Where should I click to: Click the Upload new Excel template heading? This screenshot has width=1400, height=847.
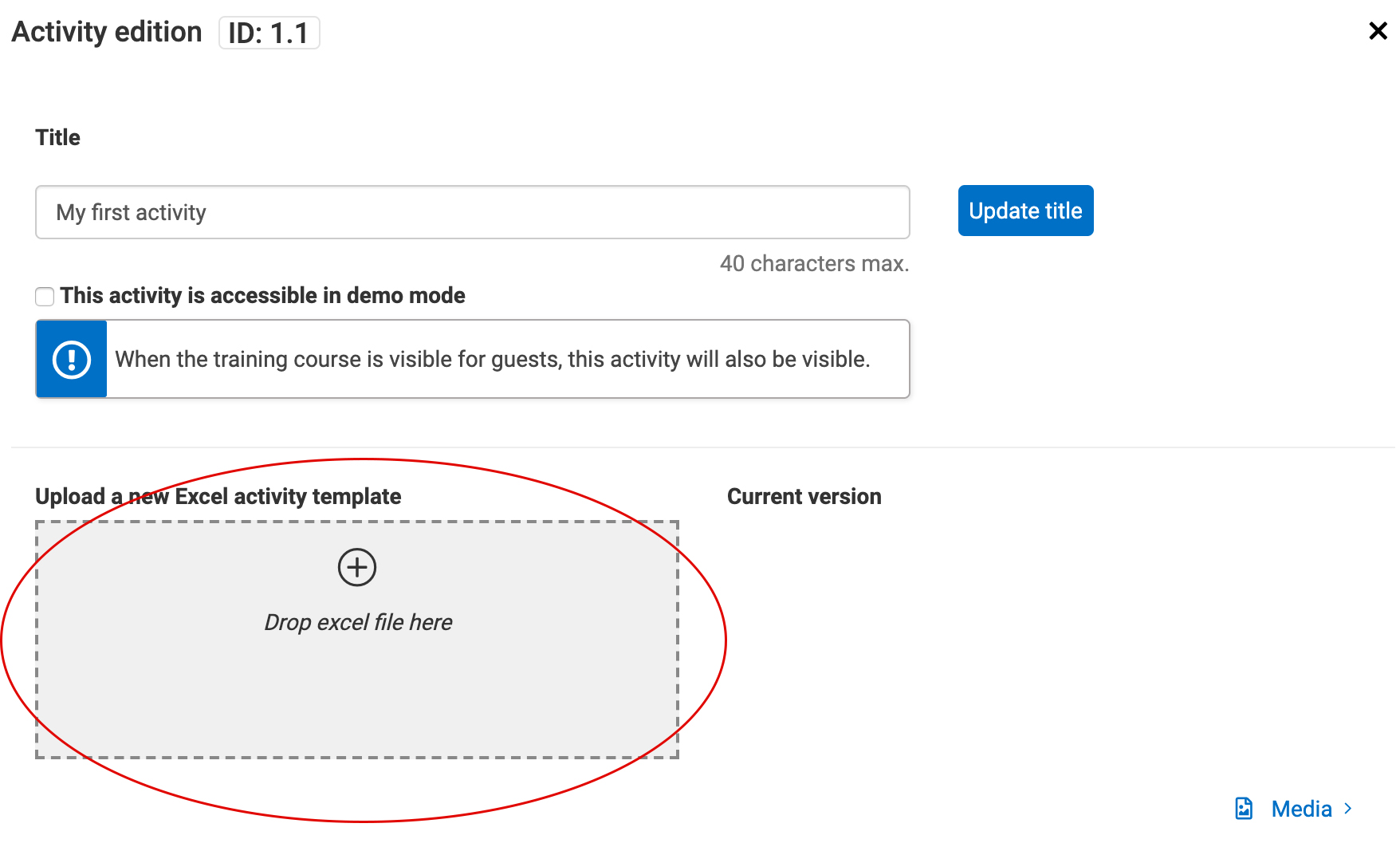218,496
